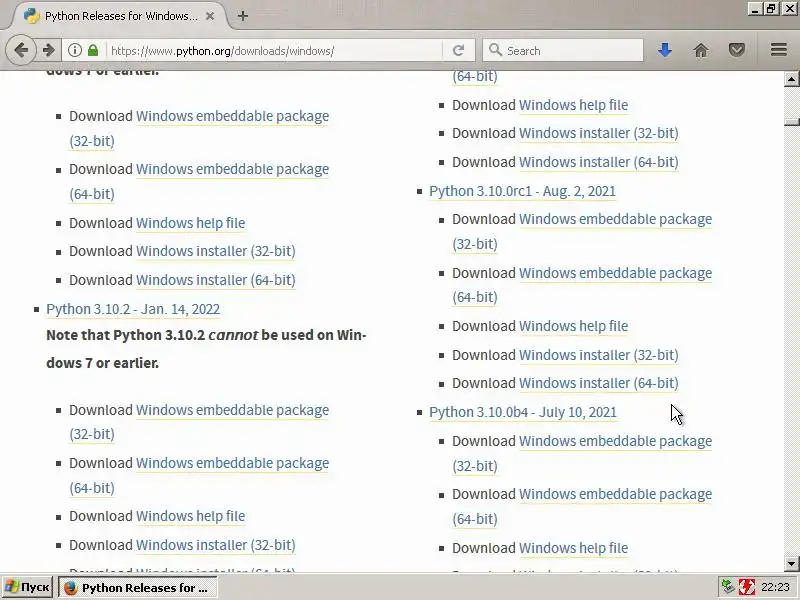Click the scrollbar up arrow
The image size is (800, 600).
coord(791,79)
